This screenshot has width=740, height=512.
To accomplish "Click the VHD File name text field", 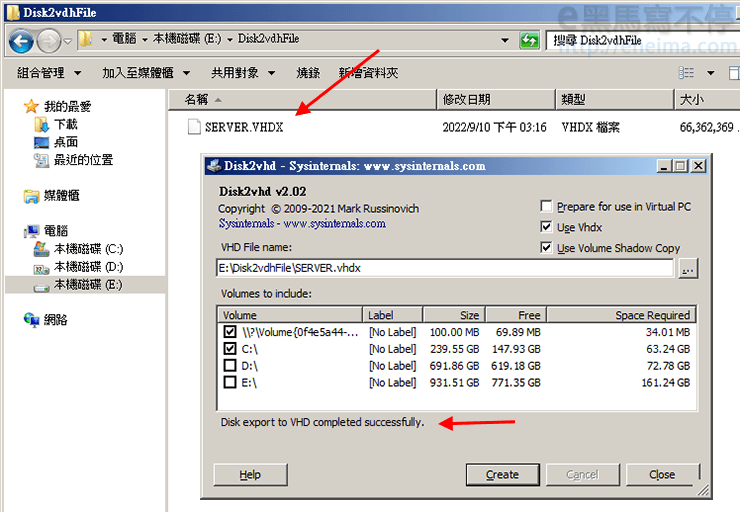I will click(445, 268).
